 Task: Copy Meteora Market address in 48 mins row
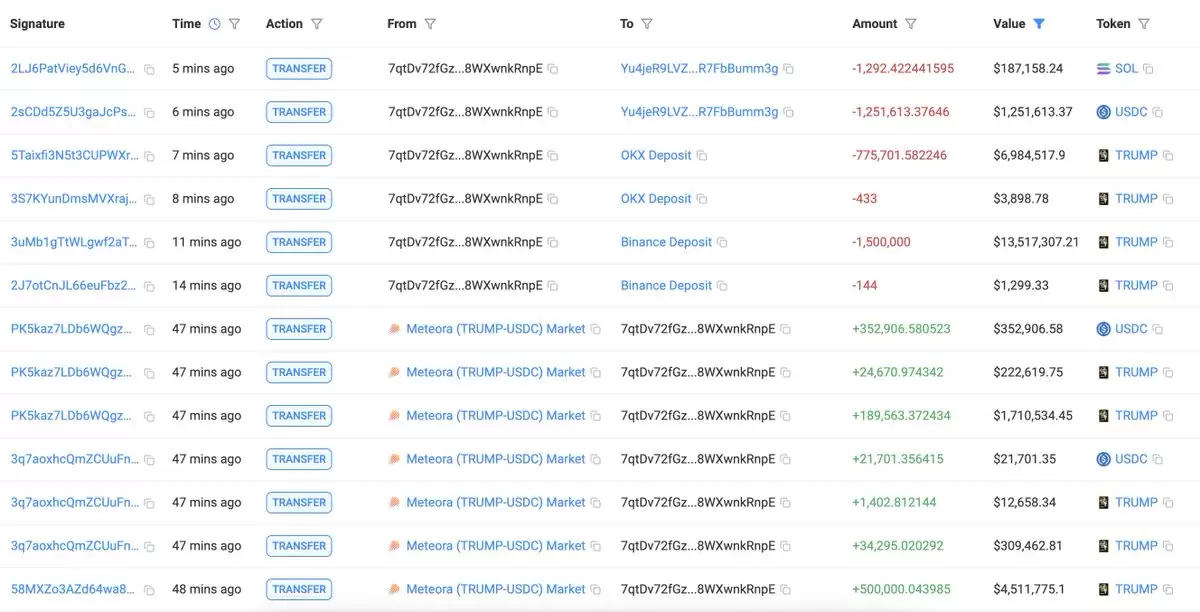coord(596,590)
